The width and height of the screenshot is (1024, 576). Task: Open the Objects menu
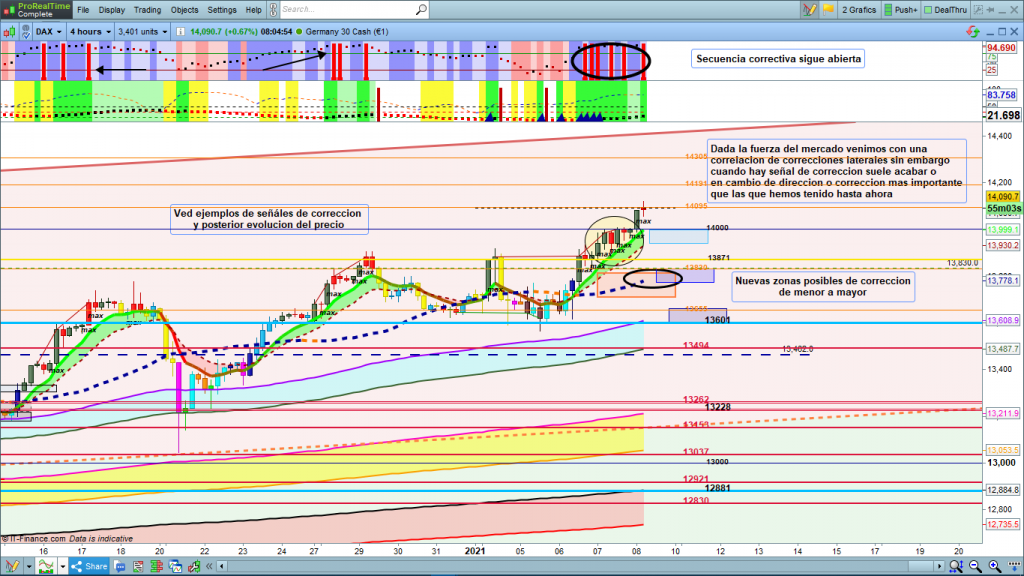coord(185,10)
